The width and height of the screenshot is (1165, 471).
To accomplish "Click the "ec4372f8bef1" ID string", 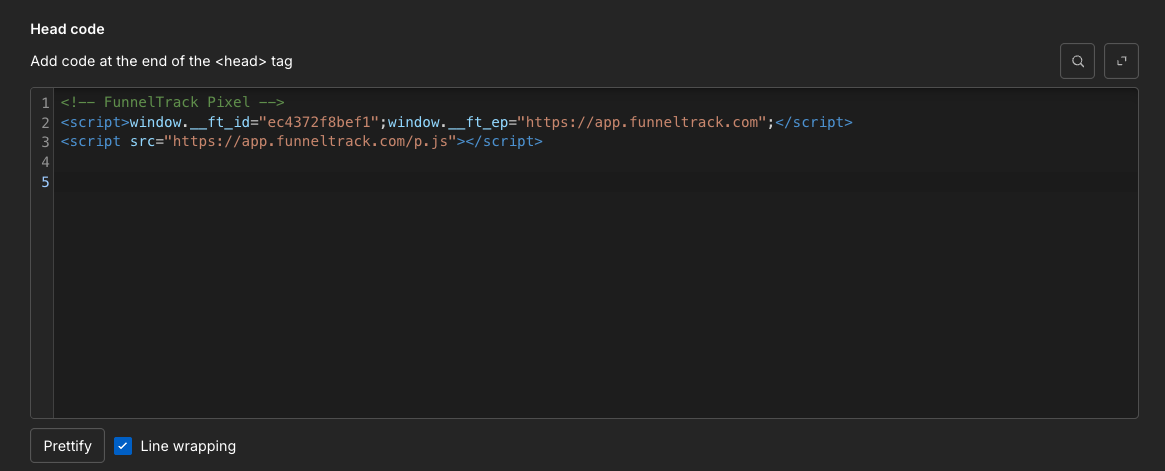I will 319,122.
